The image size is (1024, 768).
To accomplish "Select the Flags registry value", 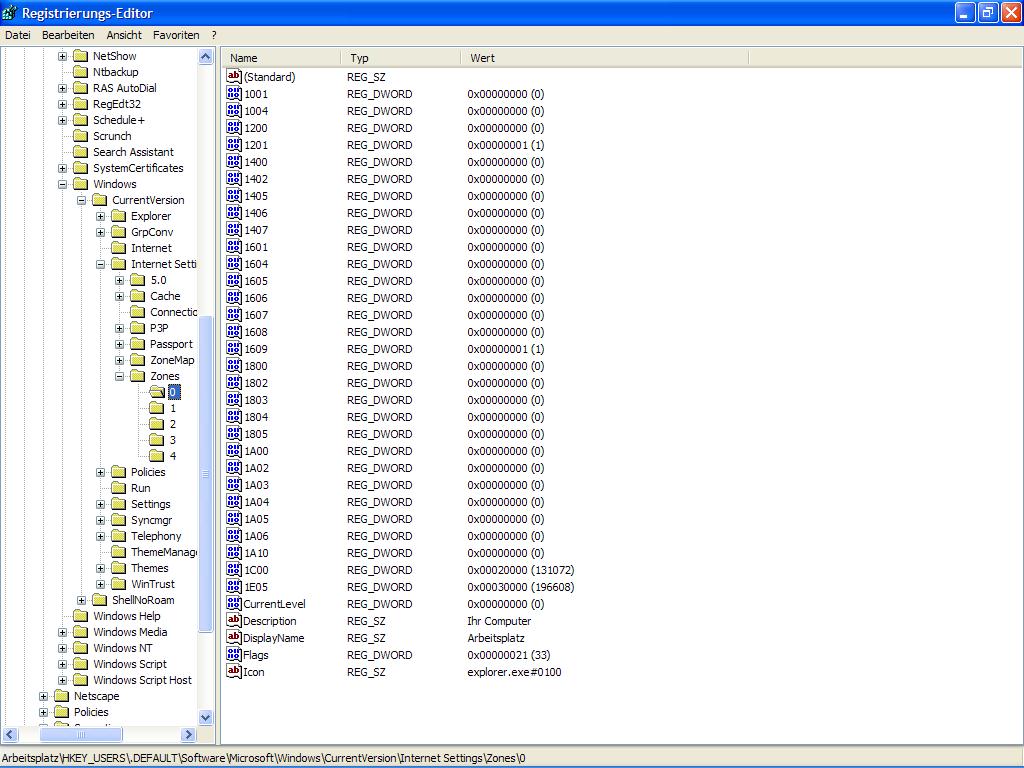I will tap(256, 655).
